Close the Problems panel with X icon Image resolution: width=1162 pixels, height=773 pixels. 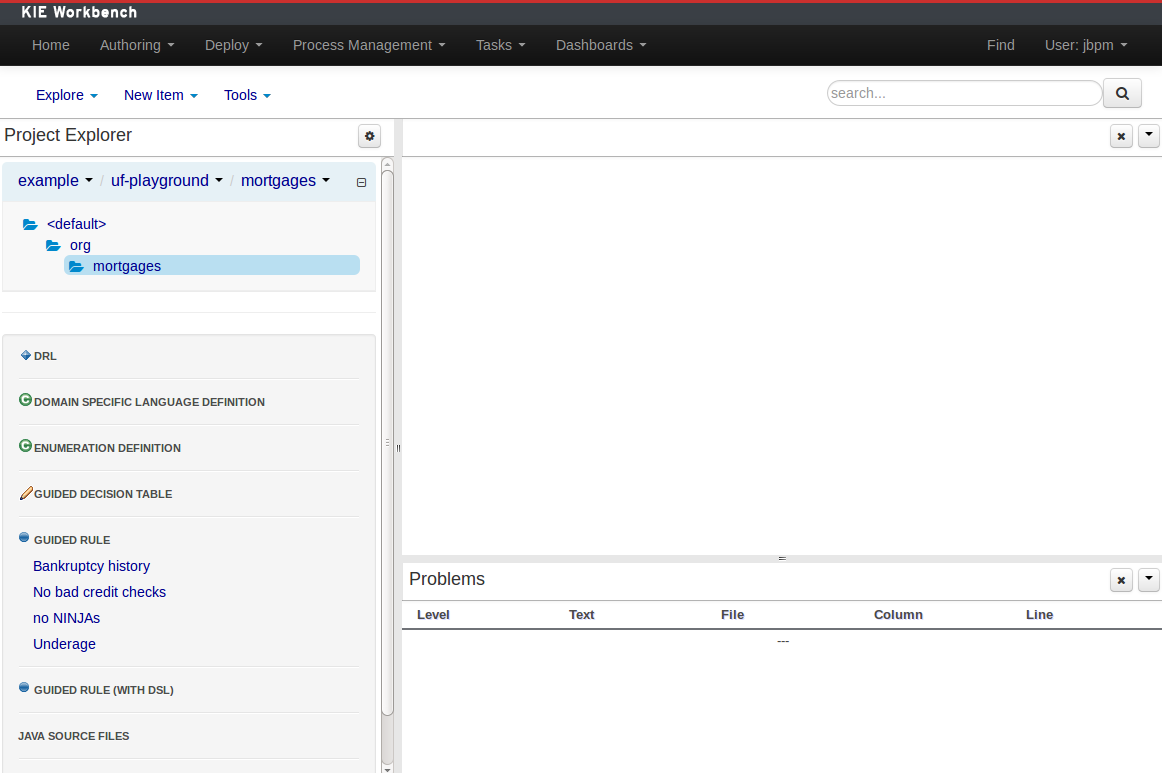(x=1121, y=580)
